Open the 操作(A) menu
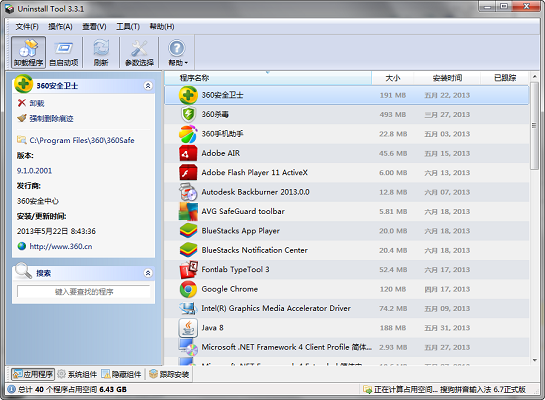Viewport: 545px width, 400px height. click(x=60, y=26)
